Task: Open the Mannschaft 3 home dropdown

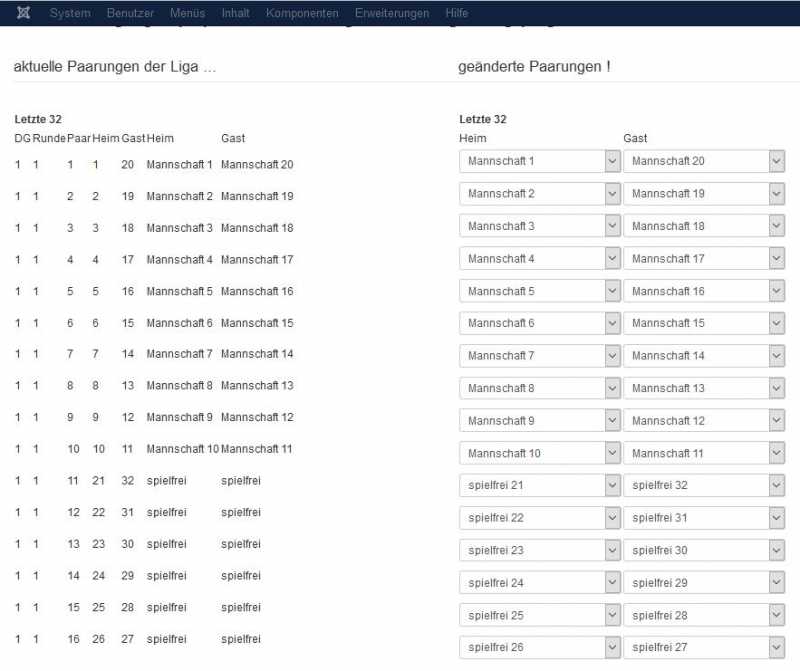Action: 540,226
